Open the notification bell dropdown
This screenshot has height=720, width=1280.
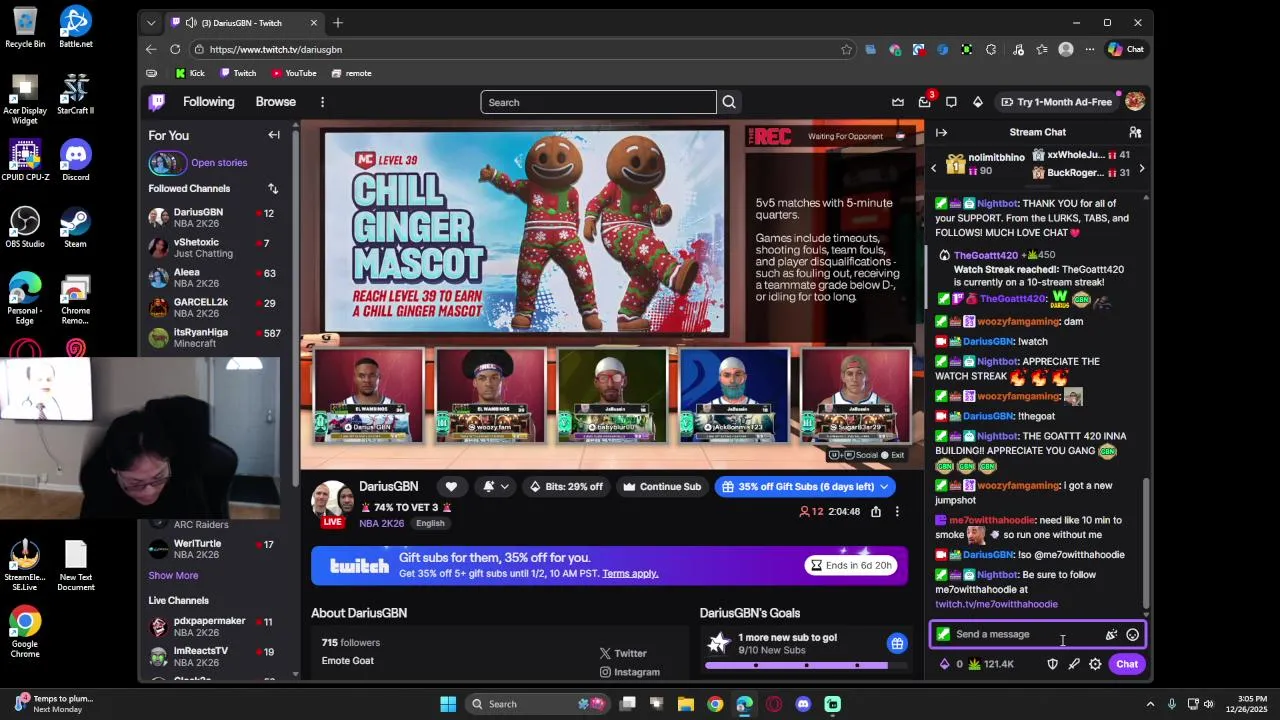[495, 486]
